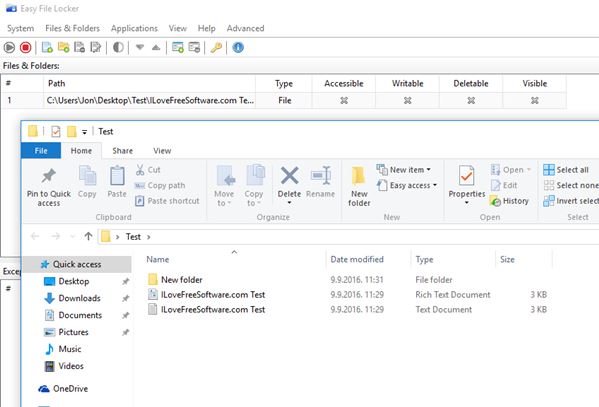Select the locked file path row

[x=283, y=101]
